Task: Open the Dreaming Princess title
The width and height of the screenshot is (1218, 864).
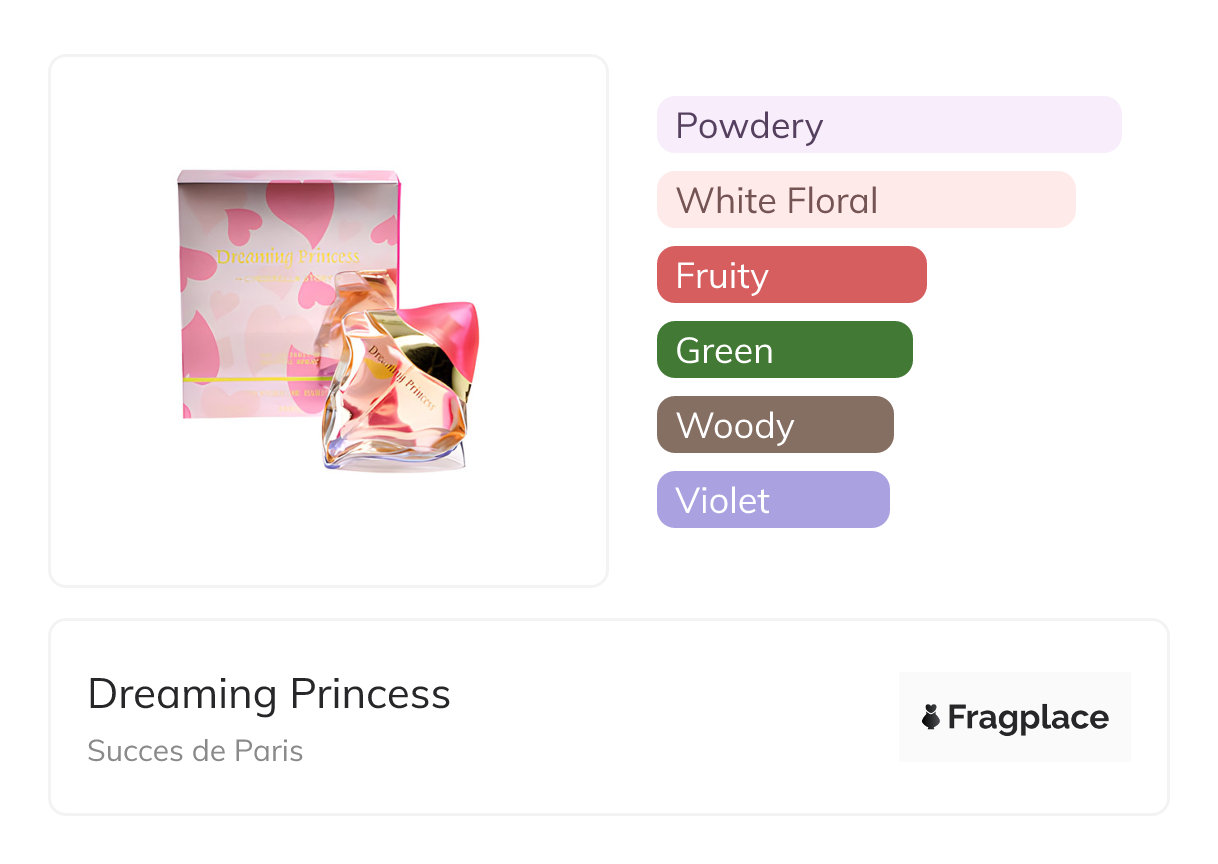Action: click(269, 694)
